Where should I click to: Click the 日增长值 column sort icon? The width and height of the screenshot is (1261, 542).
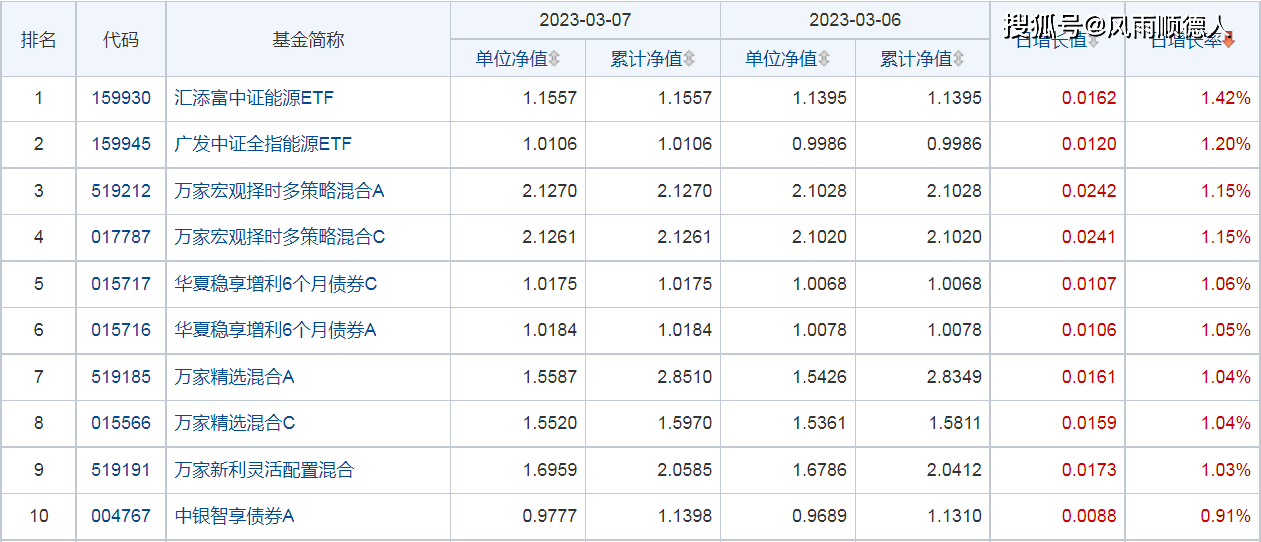point(1093,41)
